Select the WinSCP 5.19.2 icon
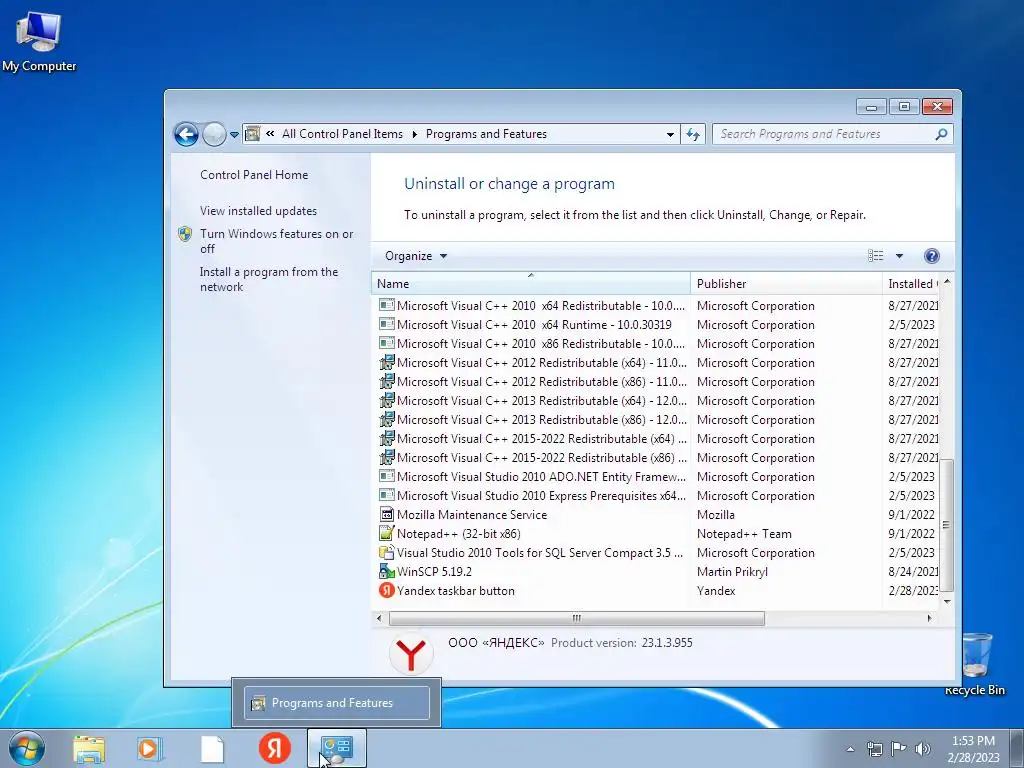The width and height of the screenshot is (1024, 768). point(387,571)
